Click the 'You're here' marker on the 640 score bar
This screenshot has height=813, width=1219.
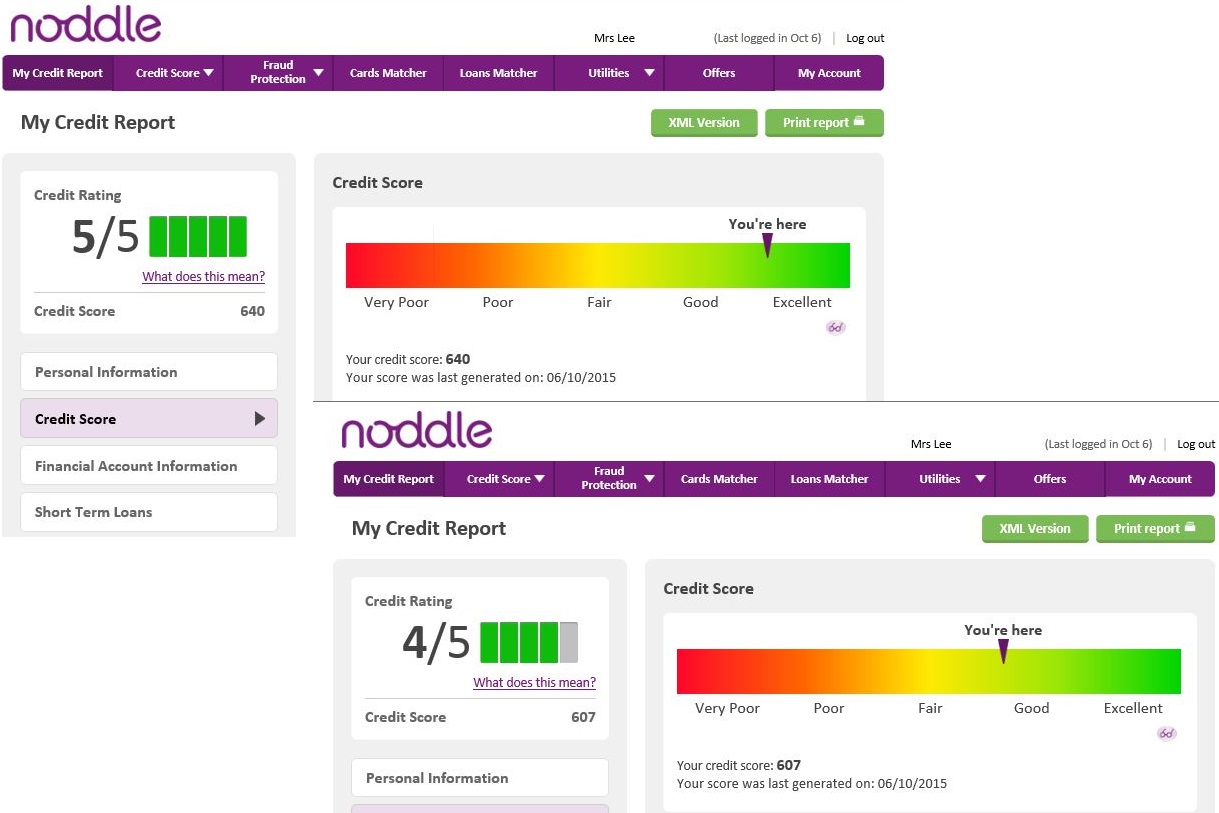(768, 246)
